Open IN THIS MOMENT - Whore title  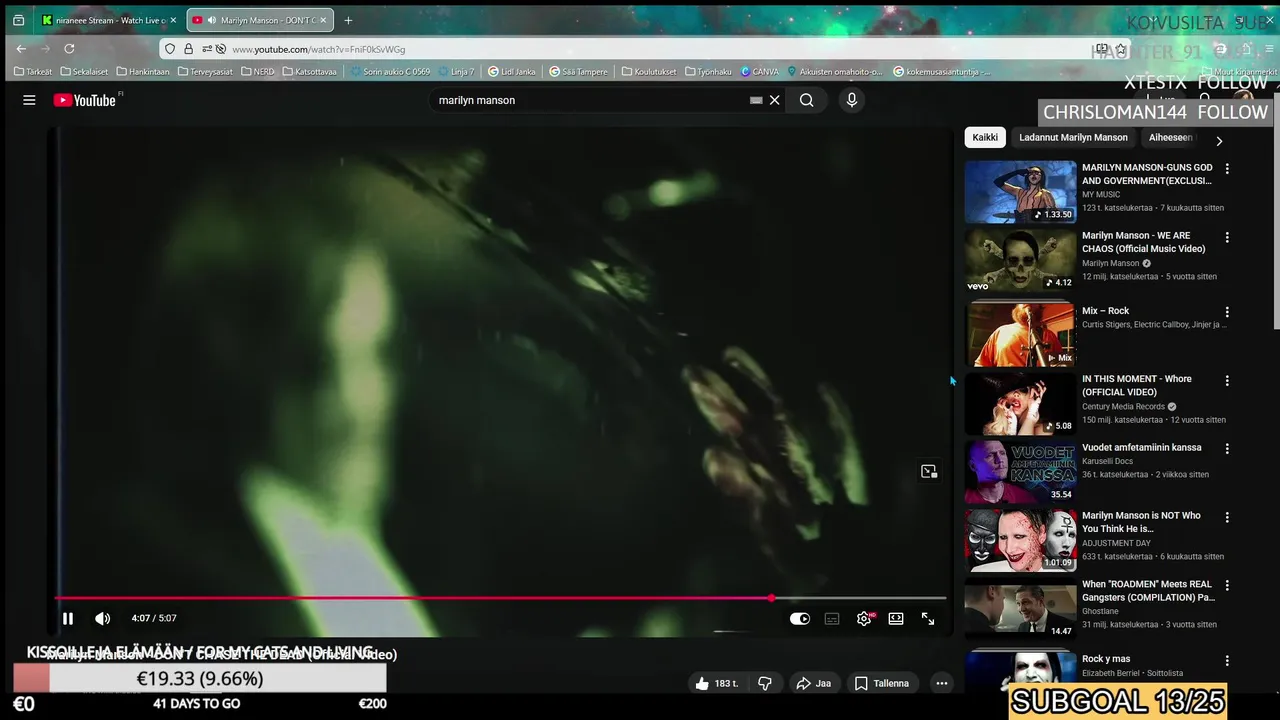pyautogui.click(x=1137, y=385)
